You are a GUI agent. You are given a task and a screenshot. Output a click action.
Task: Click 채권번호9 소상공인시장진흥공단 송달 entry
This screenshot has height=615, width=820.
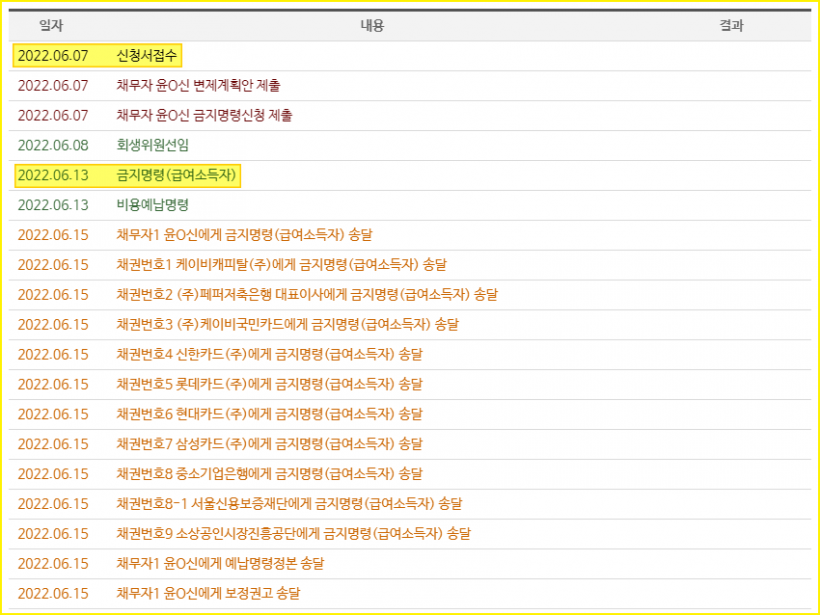(293, 533)
